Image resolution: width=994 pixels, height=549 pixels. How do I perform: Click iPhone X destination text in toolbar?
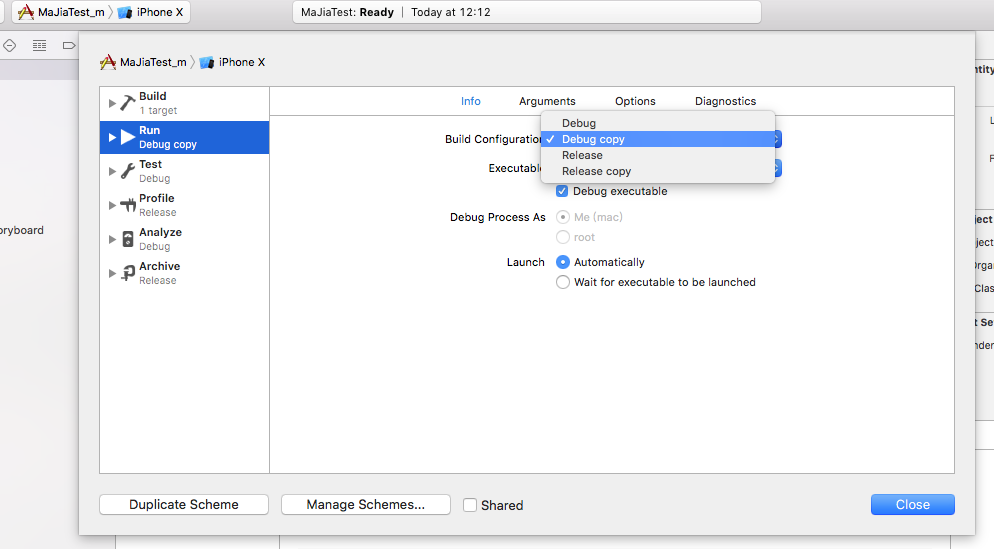(x=160, y=12)
